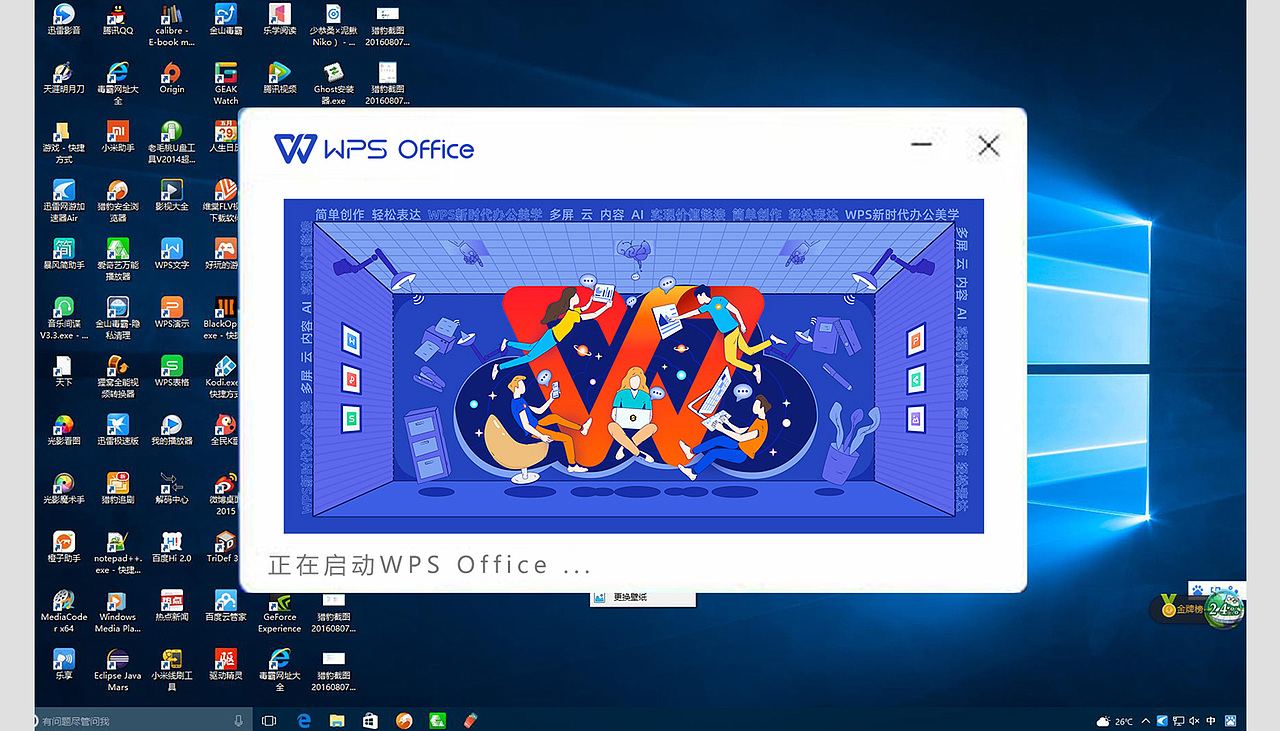Screen dimensions: 1280x731
Task: Expand the hidden system tray icons
Action: pos(1146,721)
